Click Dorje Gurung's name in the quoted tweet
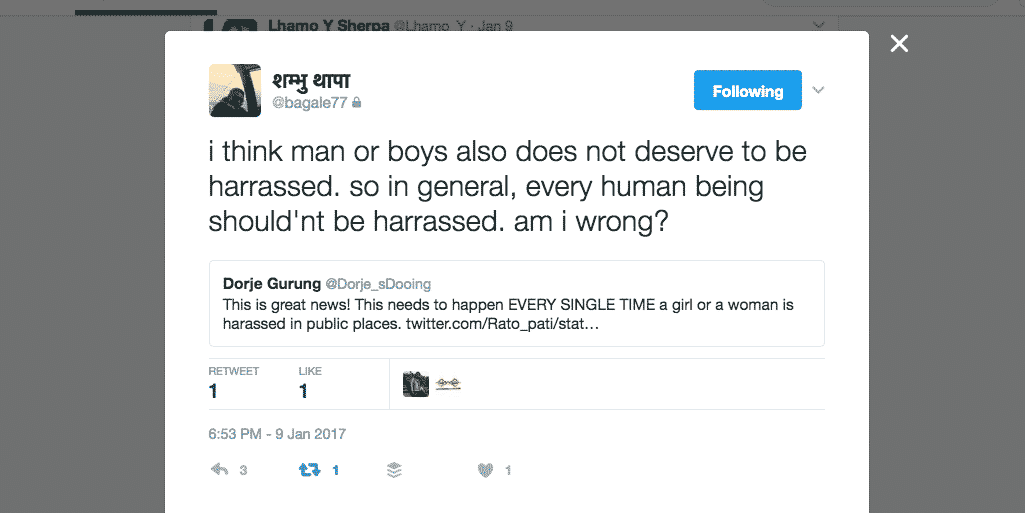Screen dimensions: 1025x513 [271, 283]
